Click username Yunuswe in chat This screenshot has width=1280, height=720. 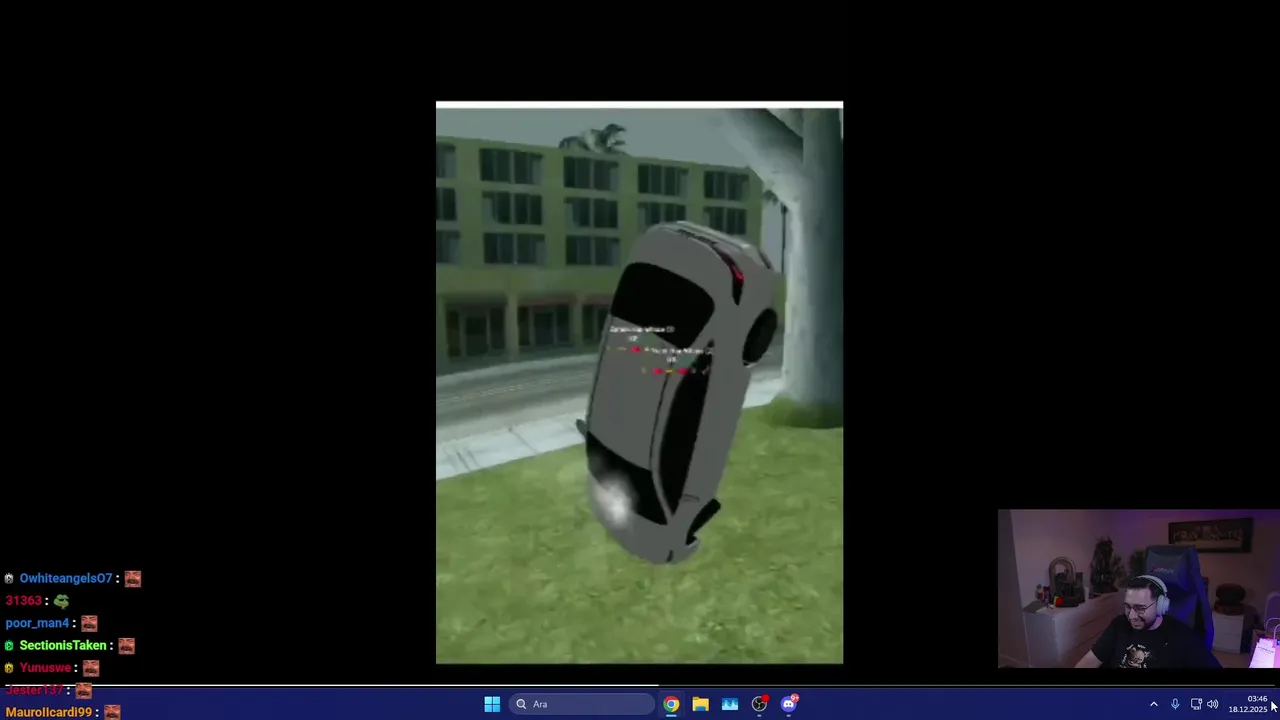point(45,667)
